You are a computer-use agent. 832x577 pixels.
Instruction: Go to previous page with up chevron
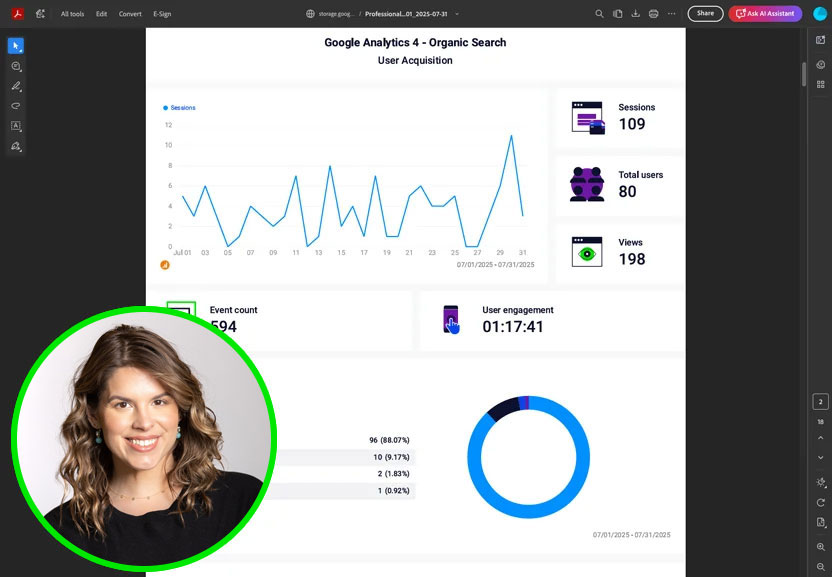820,438
